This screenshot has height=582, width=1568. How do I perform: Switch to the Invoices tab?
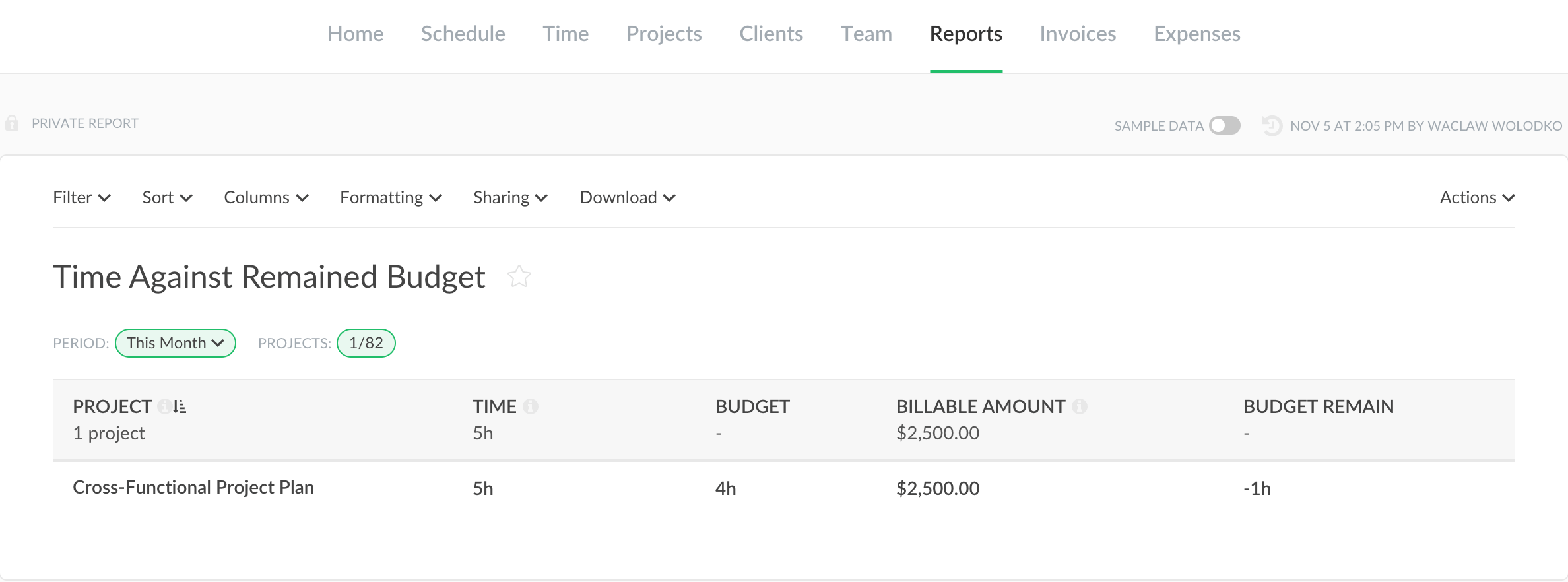1078,34
